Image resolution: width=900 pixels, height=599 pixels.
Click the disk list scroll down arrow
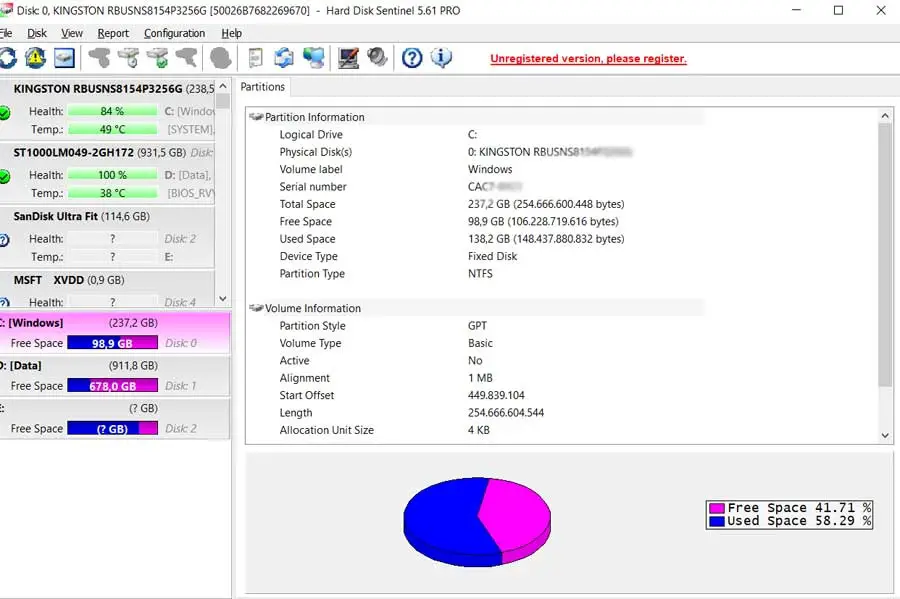coord(223,299)
